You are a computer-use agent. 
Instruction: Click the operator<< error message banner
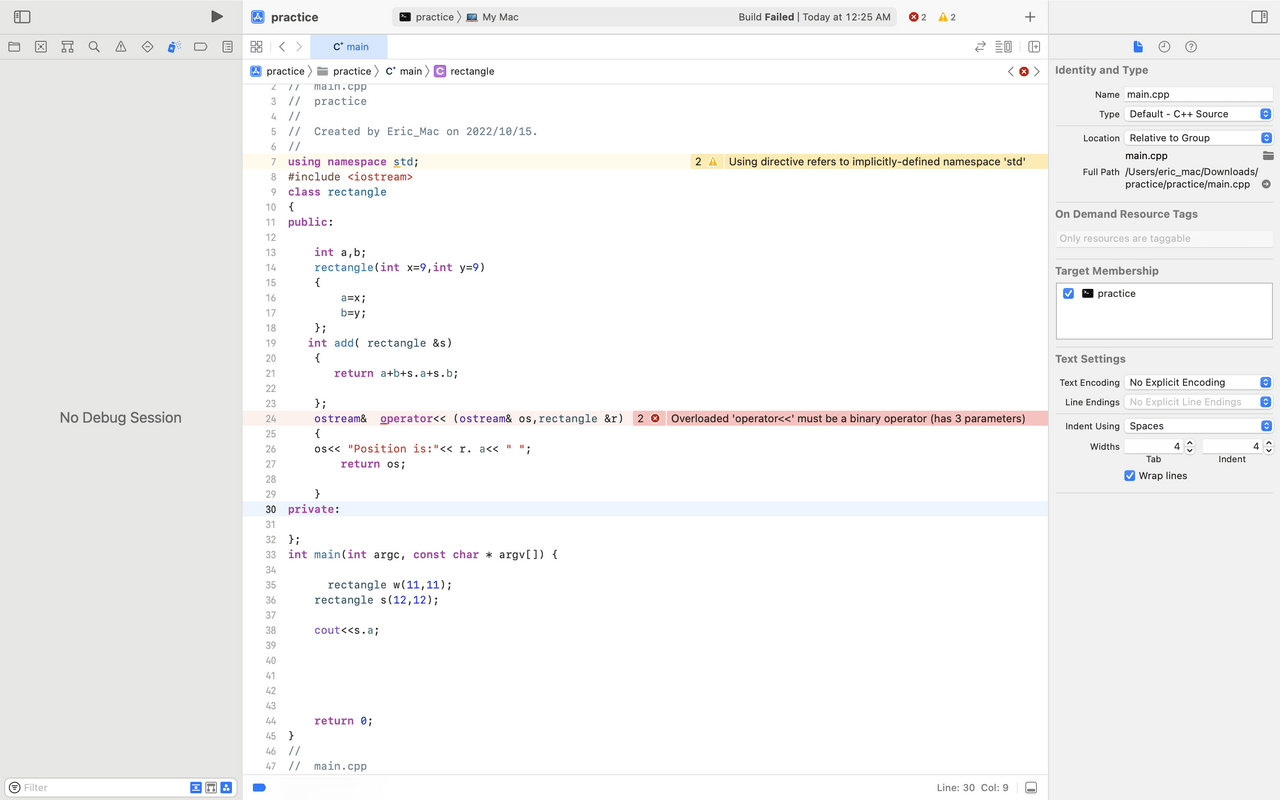click(x=840, y=419)
